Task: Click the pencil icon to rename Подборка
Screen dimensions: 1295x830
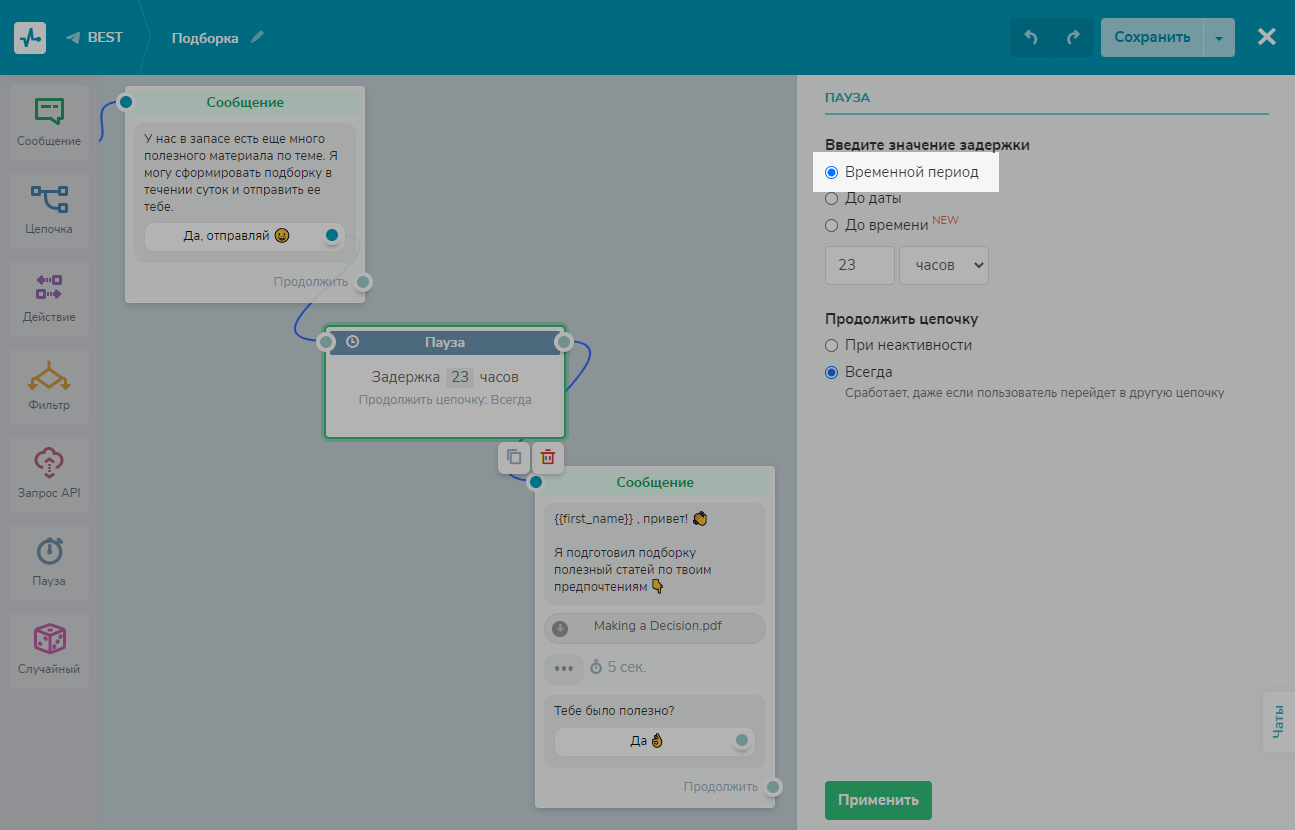Action: click(258, 38)
